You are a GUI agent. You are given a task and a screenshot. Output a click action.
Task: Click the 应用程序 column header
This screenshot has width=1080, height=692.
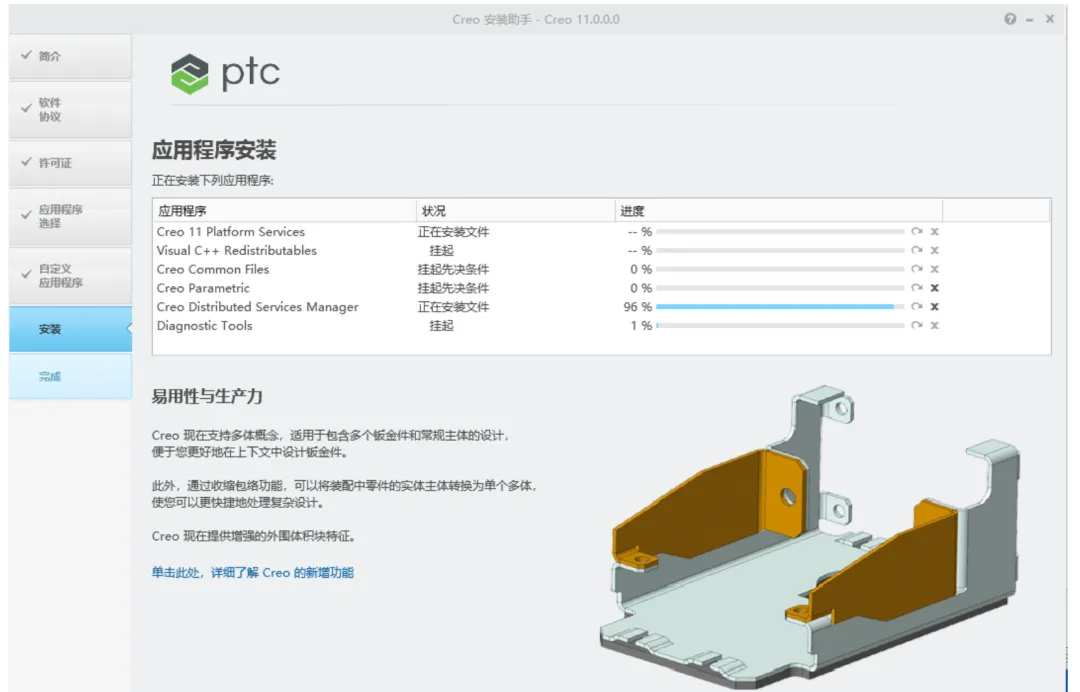coord(284,211)
